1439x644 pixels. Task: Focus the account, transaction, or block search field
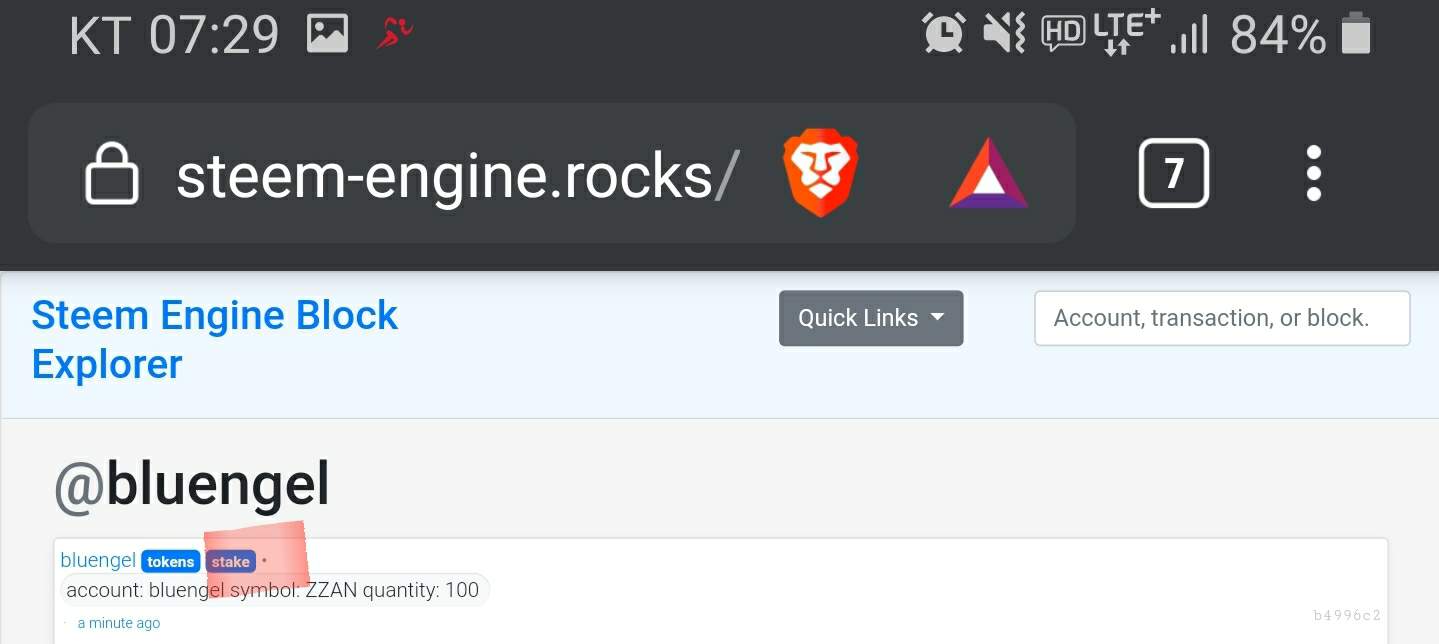click(1221, 318)
